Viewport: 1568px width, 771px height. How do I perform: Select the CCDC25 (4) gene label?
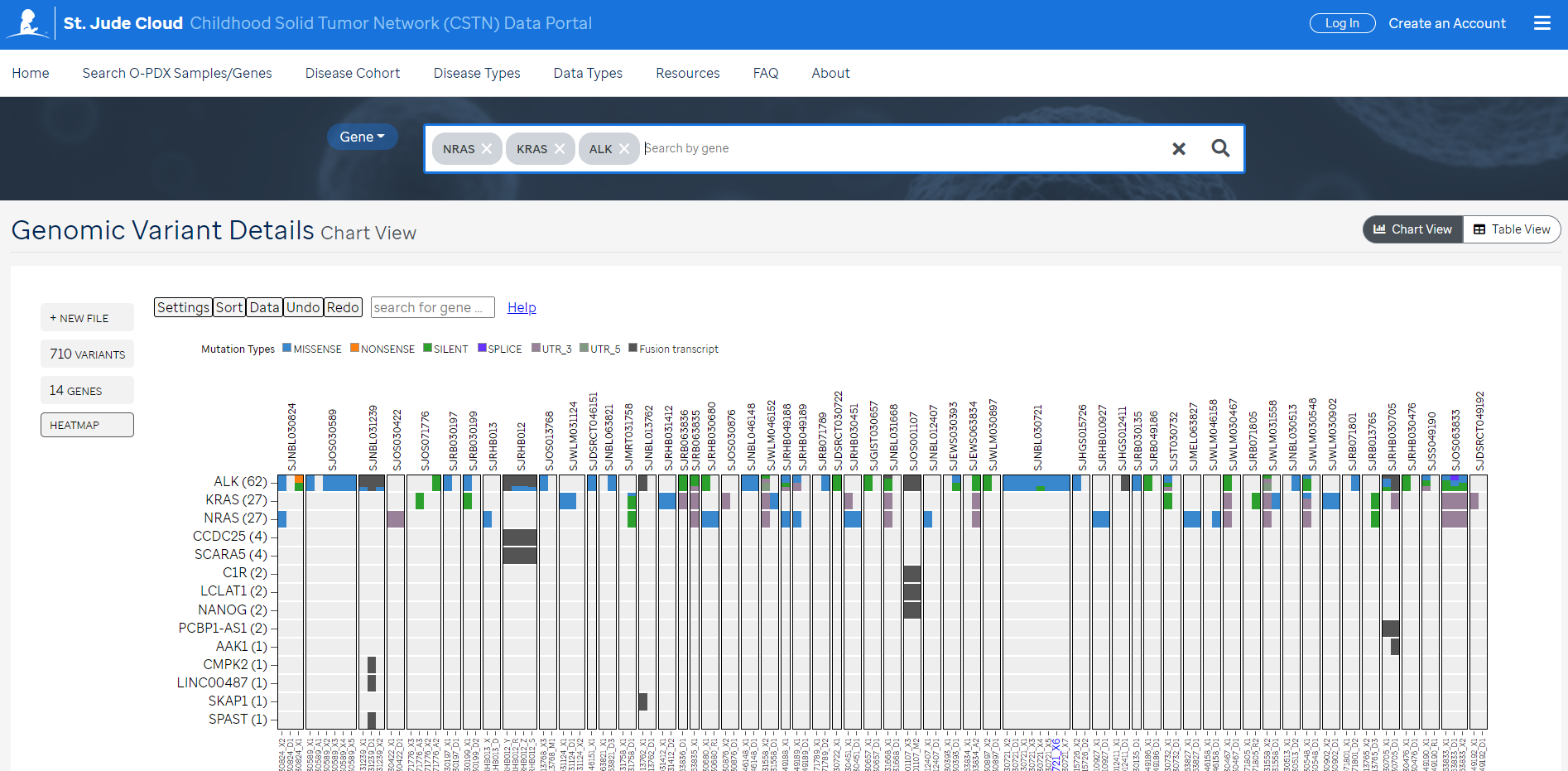(x=230, y=537)
